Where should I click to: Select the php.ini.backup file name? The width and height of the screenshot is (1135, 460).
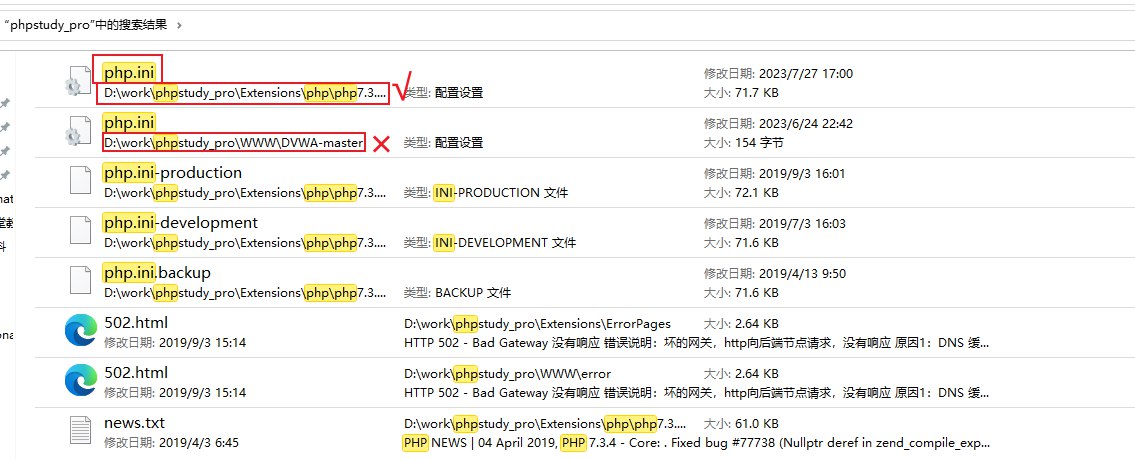157,272
